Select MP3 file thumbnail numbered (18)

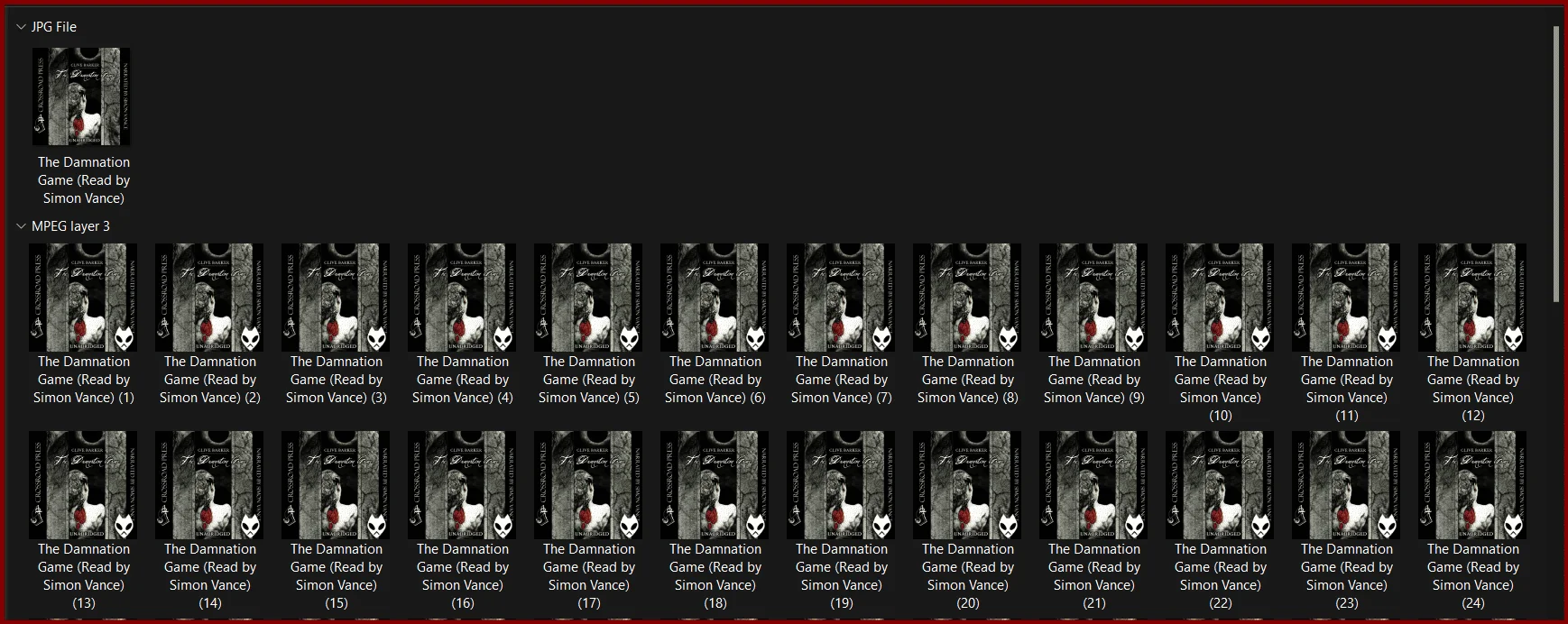[x=715, y=485]
